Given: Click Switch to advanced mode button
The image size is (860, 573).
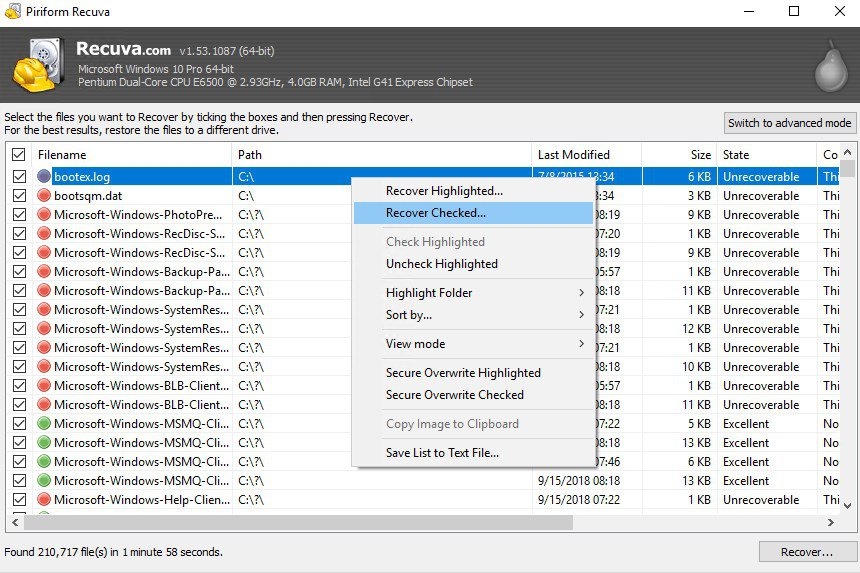Looking at the screenshot, I should (789, 123).
